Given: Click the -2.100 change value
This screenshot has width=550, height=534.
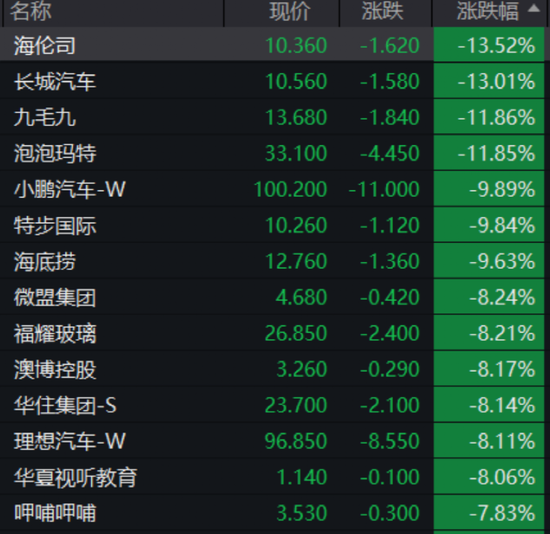Looking at the screenshot, I should (390, 405).
